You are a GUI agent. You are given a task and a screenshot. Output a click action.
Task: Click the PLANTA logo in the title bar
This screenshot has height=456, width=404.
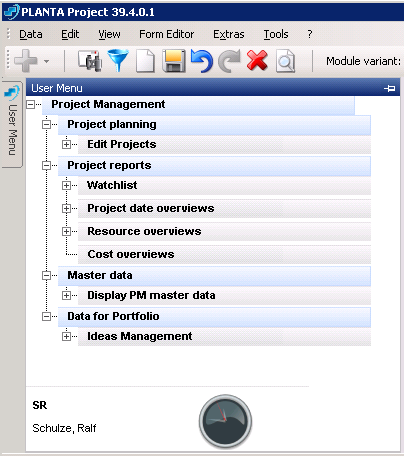11,12
